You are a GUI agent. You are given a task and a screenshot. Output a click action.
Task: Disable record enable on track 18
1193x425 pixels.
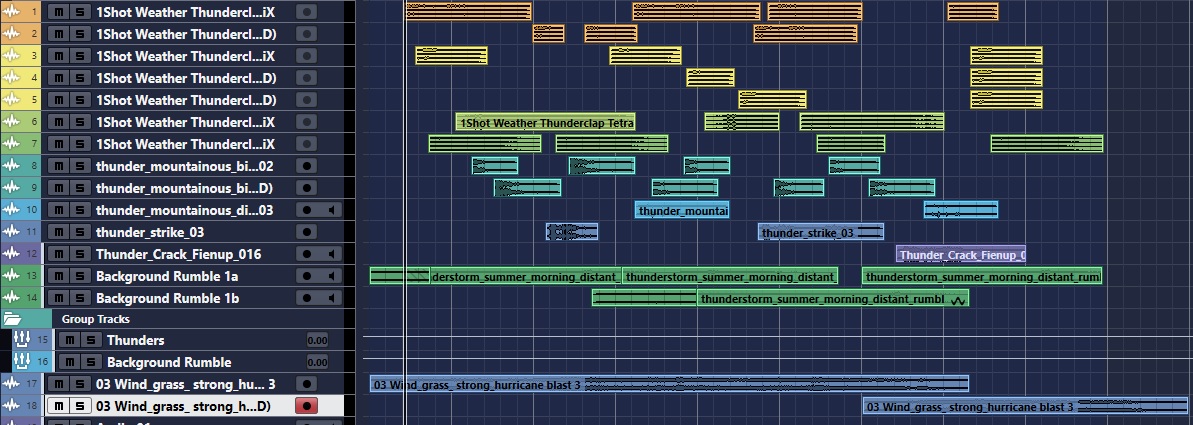pos(308,406)
